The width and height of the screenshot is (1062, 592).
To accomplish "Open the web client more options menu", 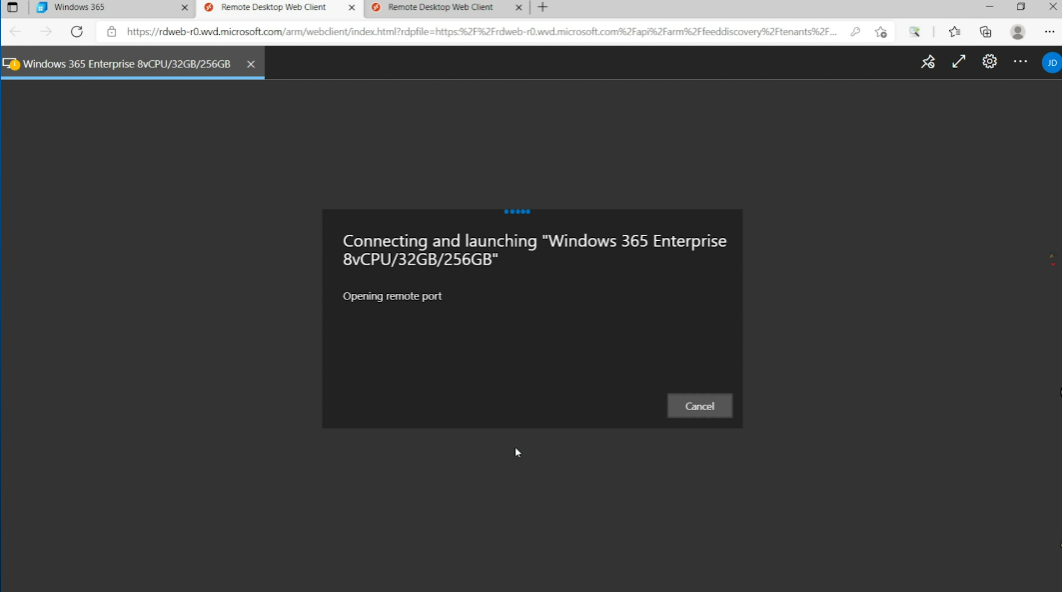I will point(1020,62).
